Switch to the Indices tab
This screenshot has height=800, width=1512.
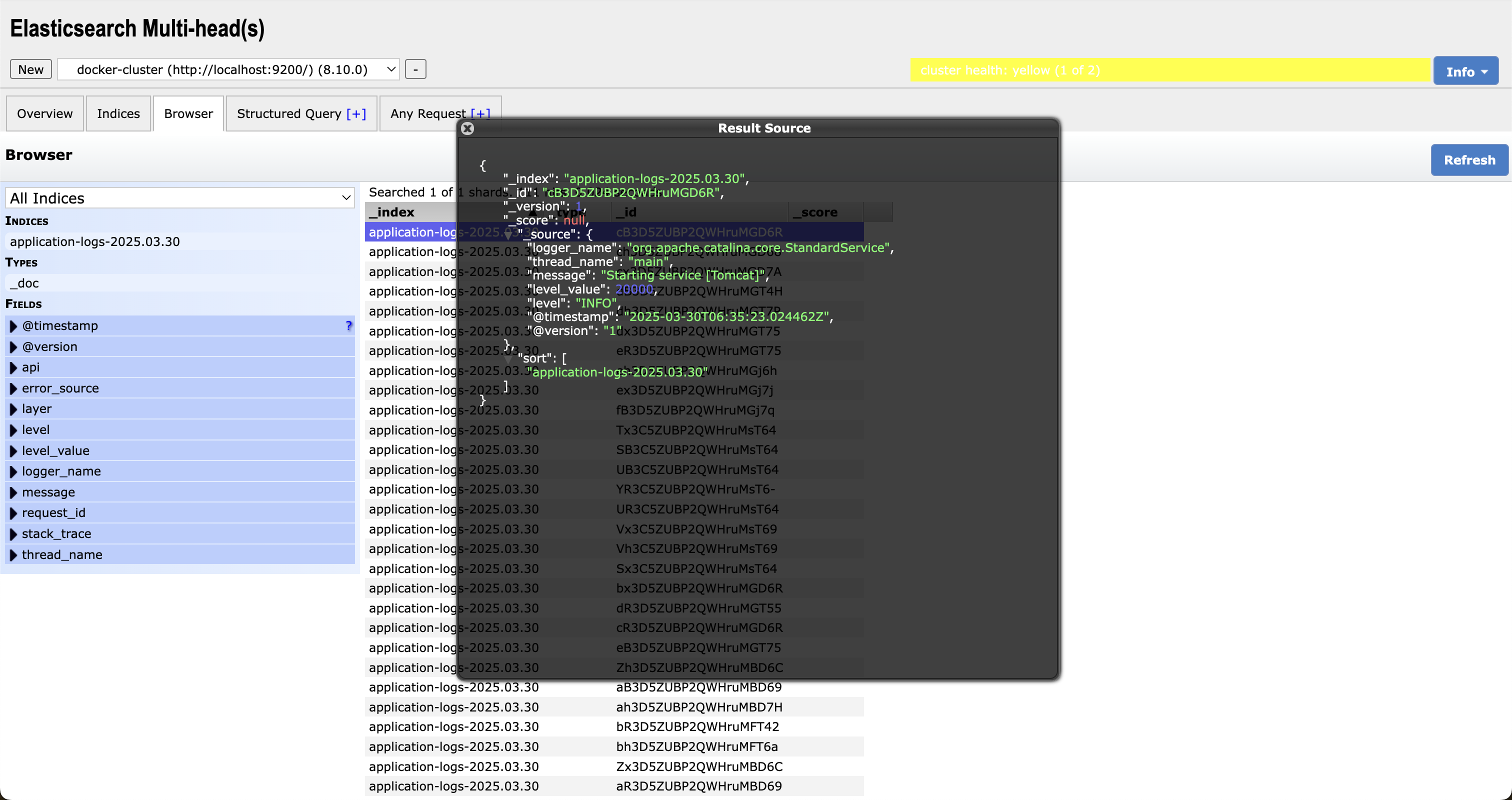[118, 113]
